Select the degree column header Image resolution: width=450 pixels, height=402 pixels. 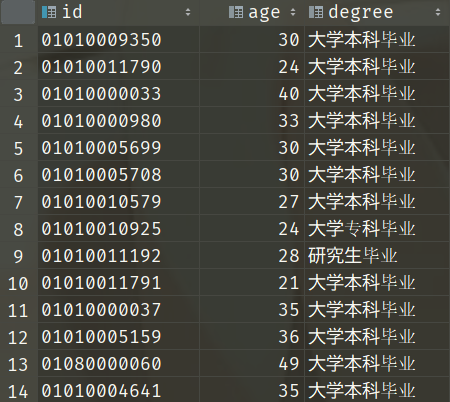[x=377, y=12]
